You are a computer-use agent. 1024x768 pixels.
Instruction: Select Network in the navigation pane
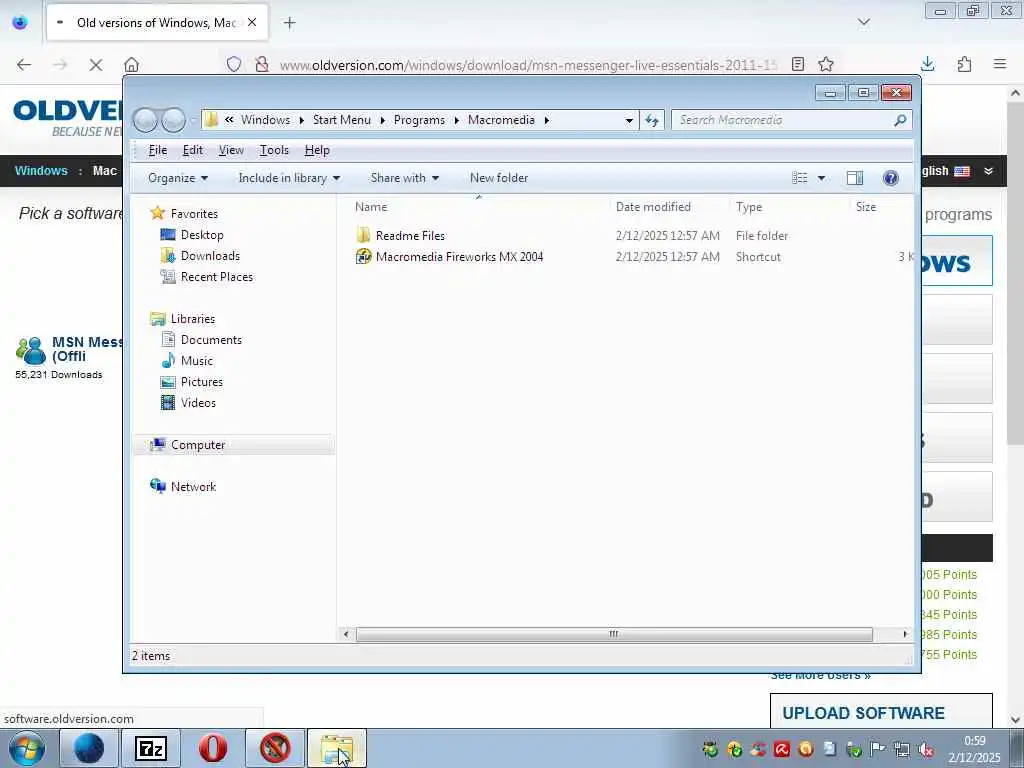click(193, 487)
